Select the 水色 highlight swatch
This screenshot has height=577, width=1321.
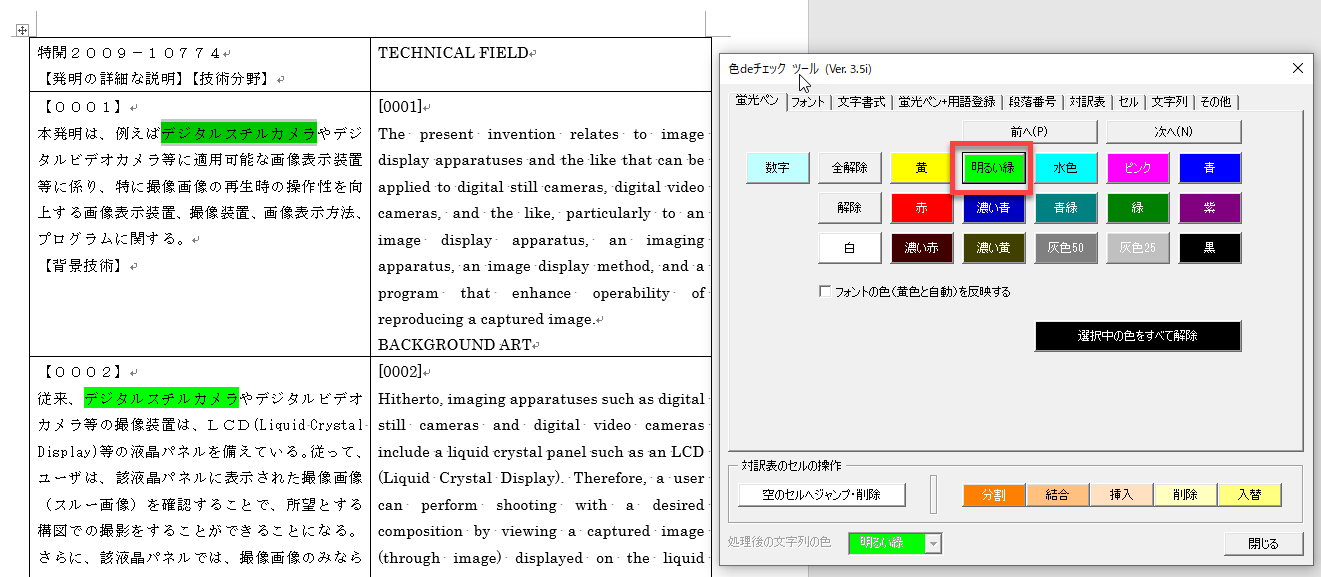point(1065,168)
